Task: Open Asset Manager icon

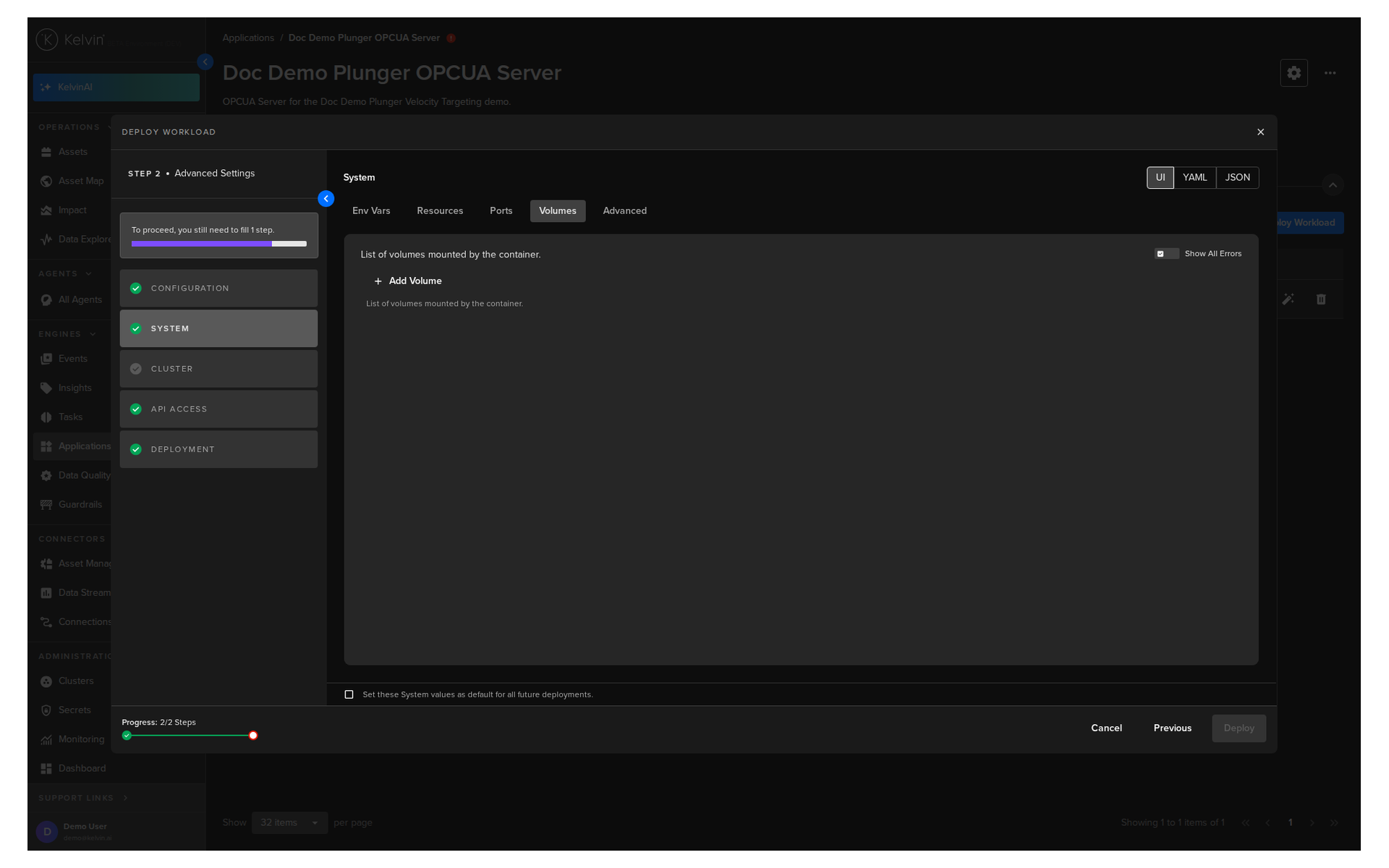Action: point(46,563)
